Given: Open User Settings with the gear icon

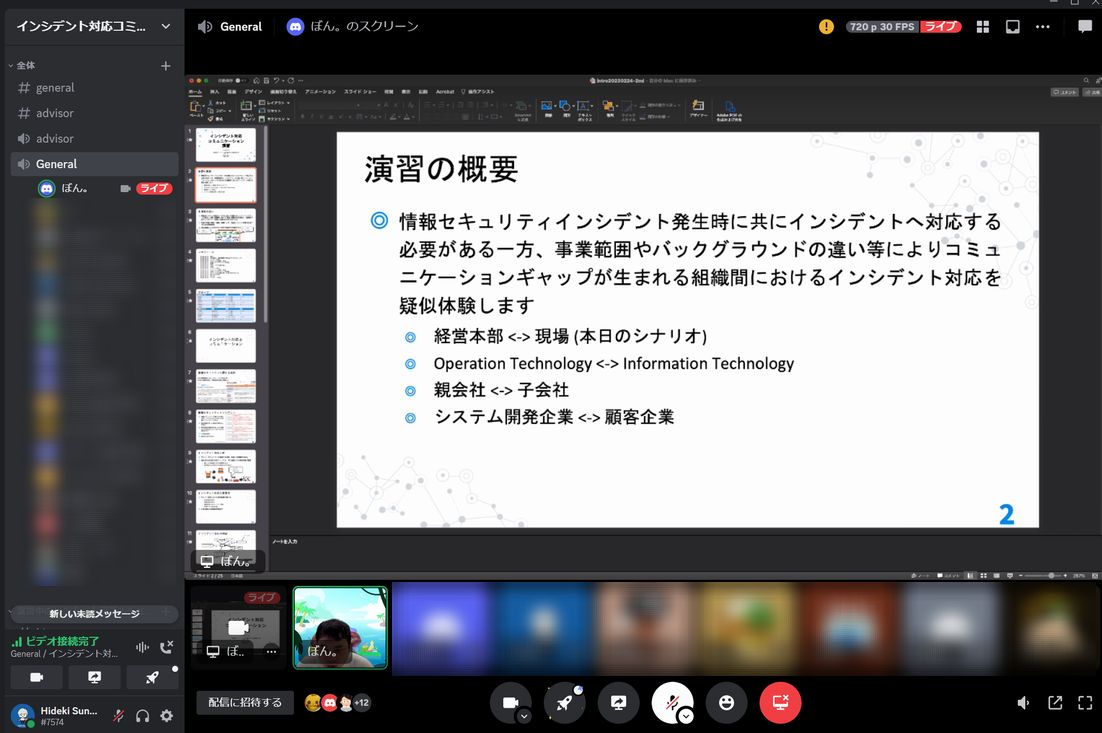Looking at the screenshot, I should click(x=167, y=715).
